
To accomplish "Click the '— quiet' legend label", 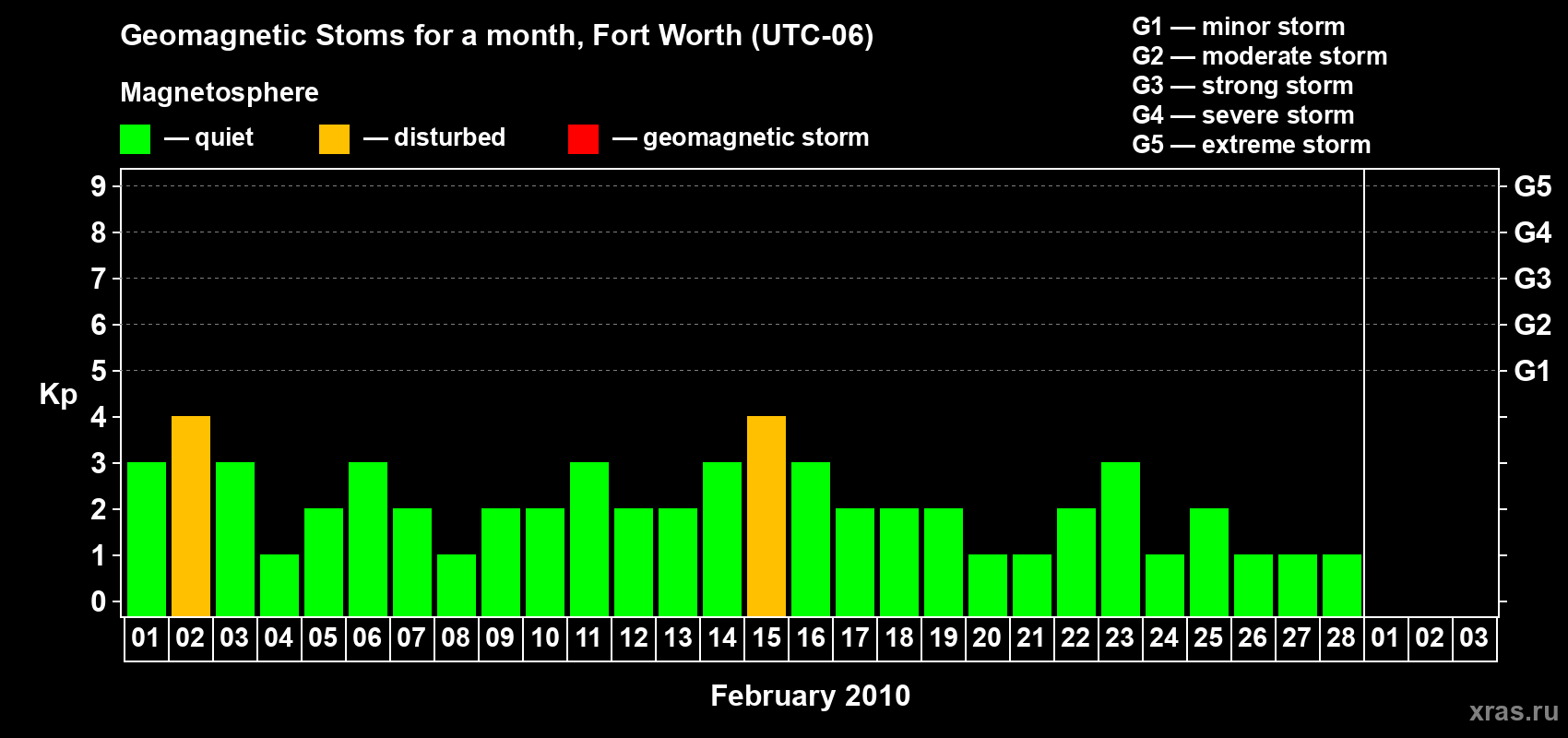I will 208,137.
